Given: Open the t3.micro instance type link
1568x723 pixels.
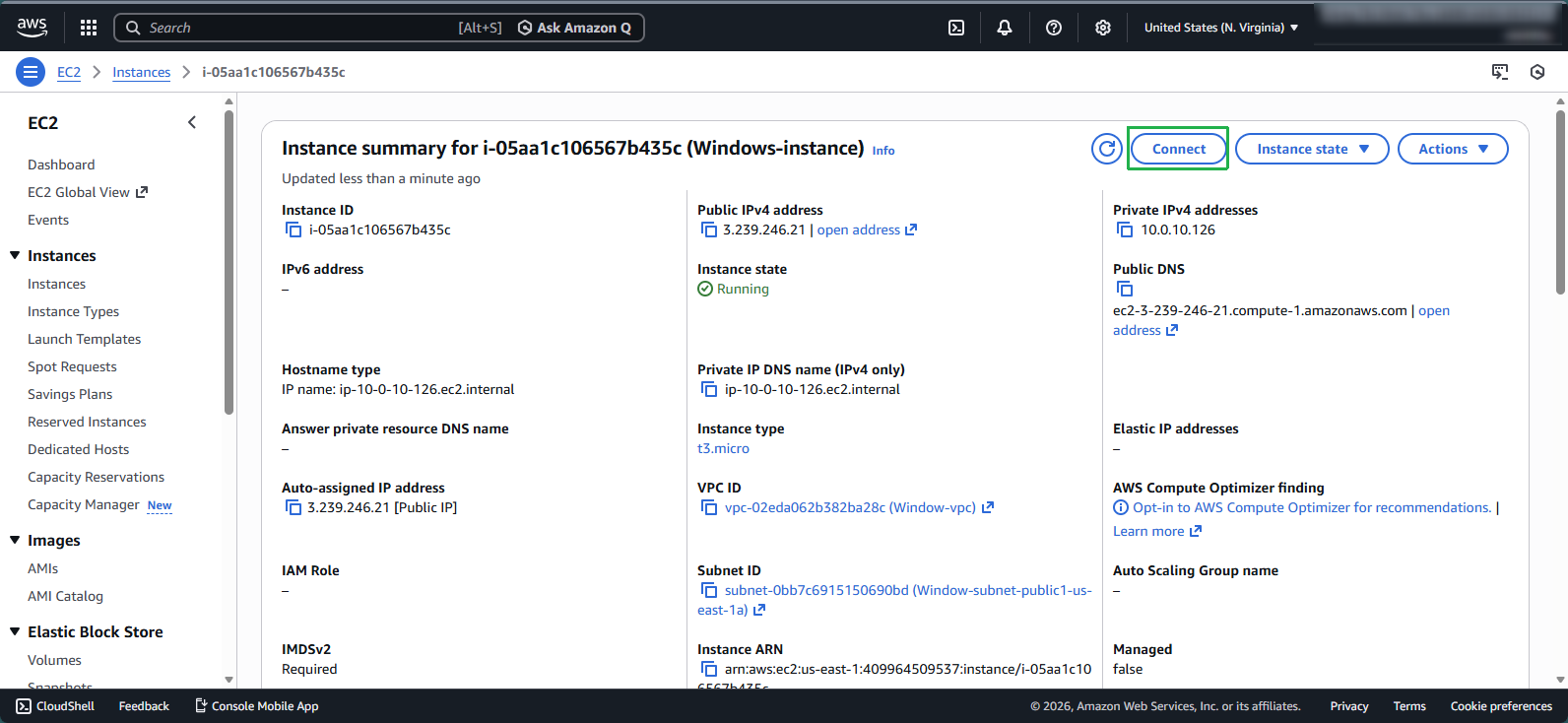Looking at the screenshot, I should pos(723,448).
